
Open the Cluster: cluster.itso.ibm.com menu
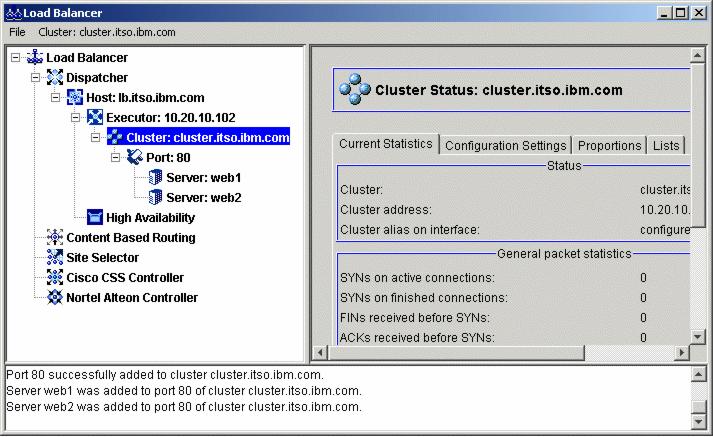[107, 32]
